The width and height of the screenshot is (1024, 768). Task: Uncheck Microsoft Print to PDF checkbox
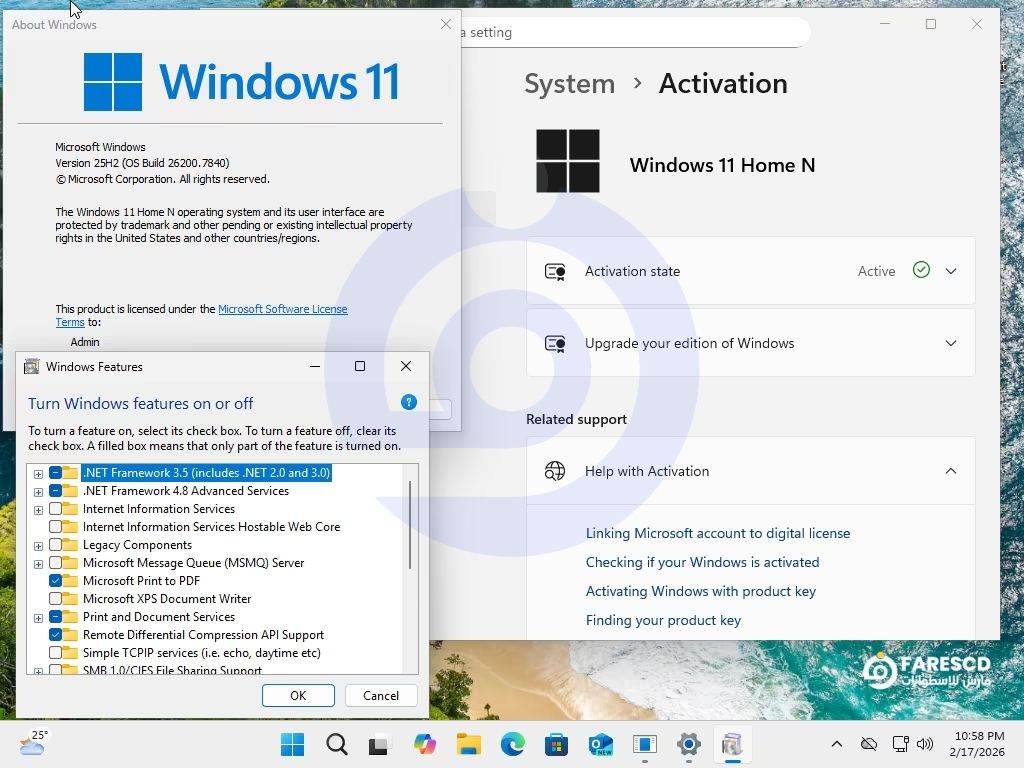click(x=56, y=581)
